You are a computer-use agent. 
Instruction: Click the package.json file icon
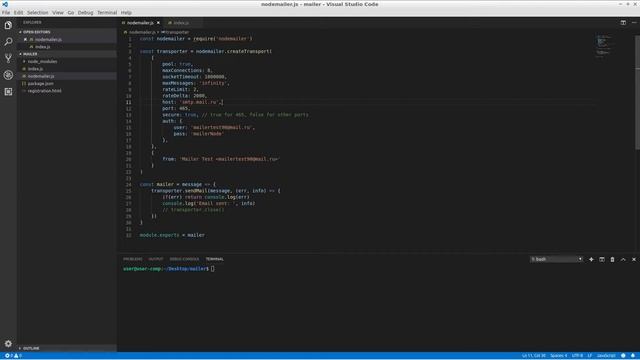coord(24,83)
